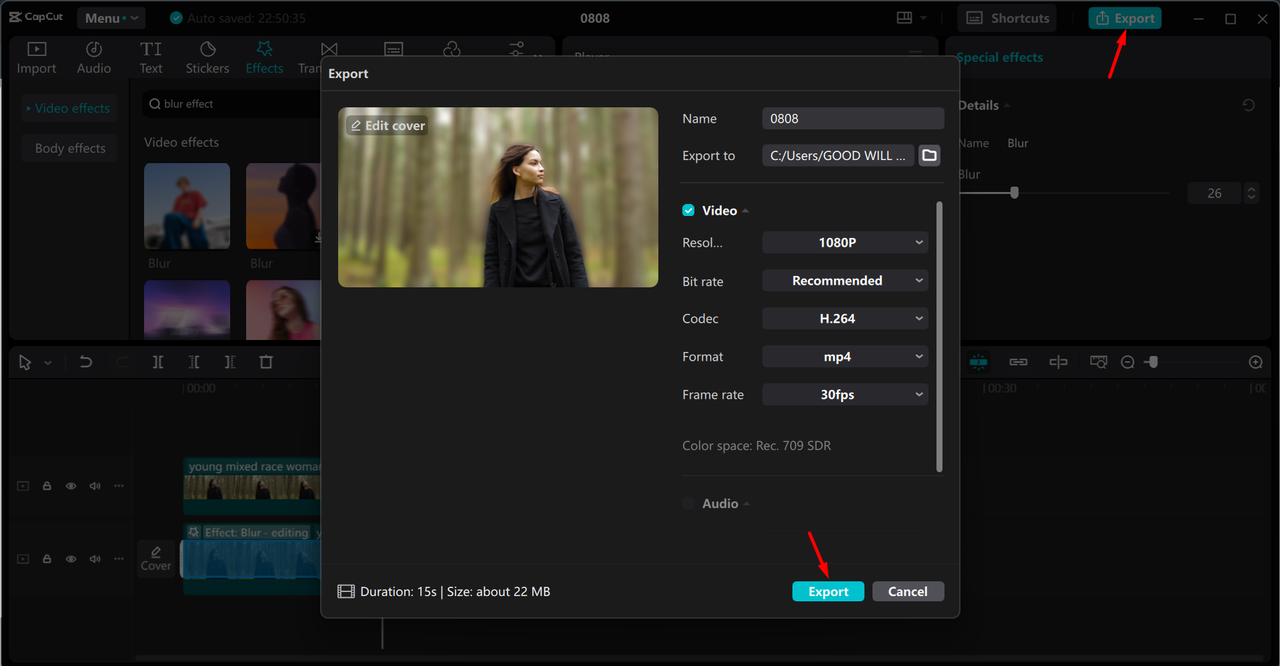Mute the lower Blur effect track

[x=95, y=559]
